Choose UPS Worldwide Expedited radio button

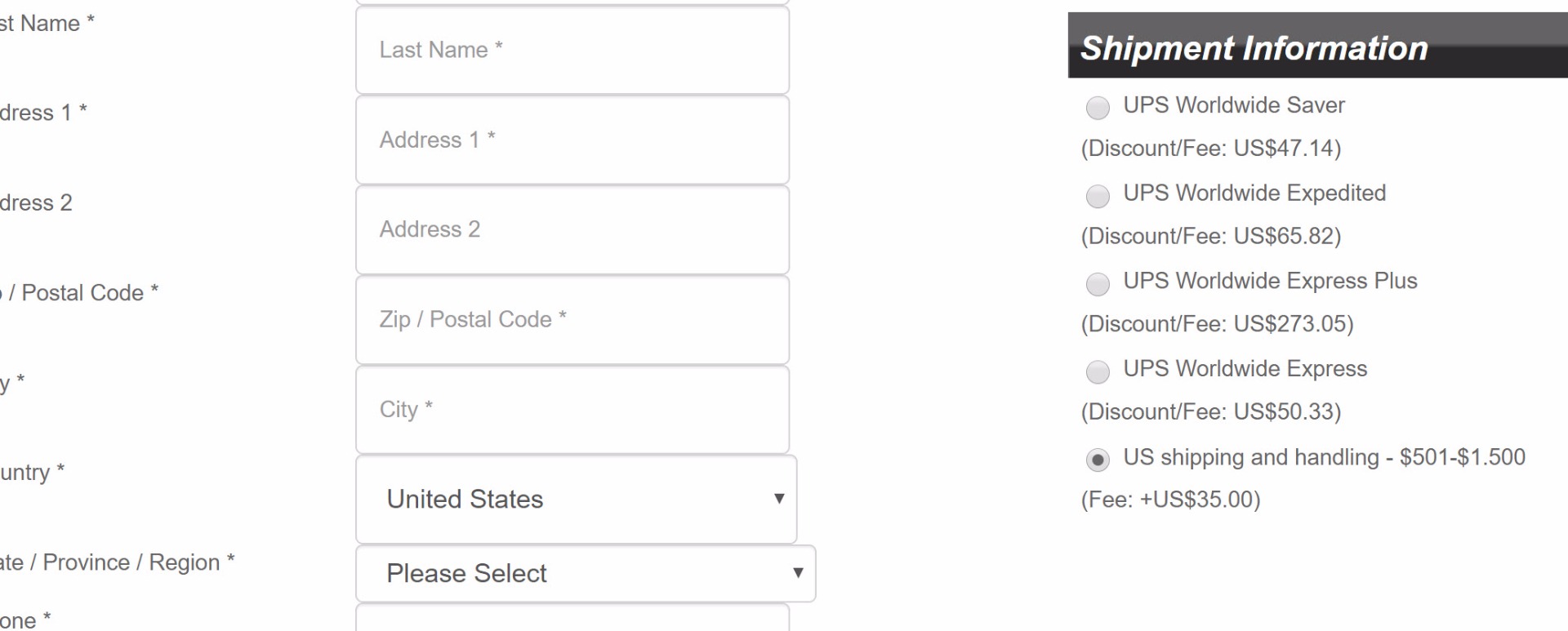point(1098,196)
